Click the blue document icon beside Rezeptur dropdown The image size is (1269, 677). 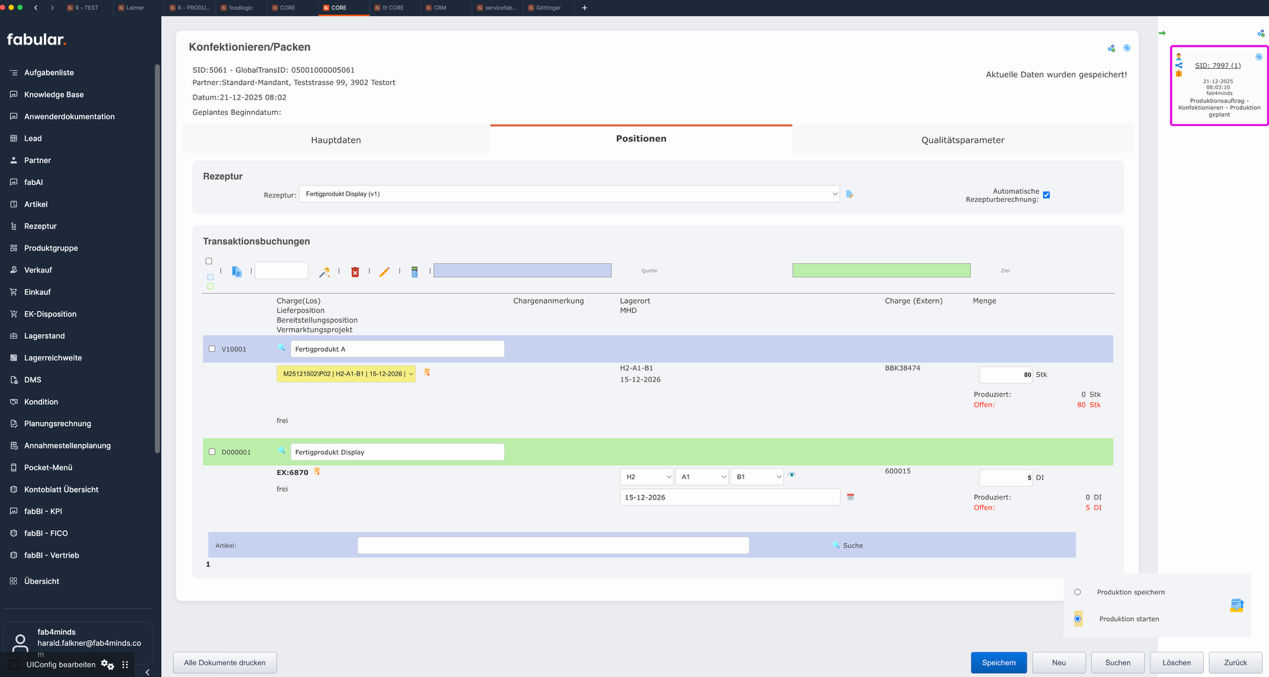coord(849,194)
